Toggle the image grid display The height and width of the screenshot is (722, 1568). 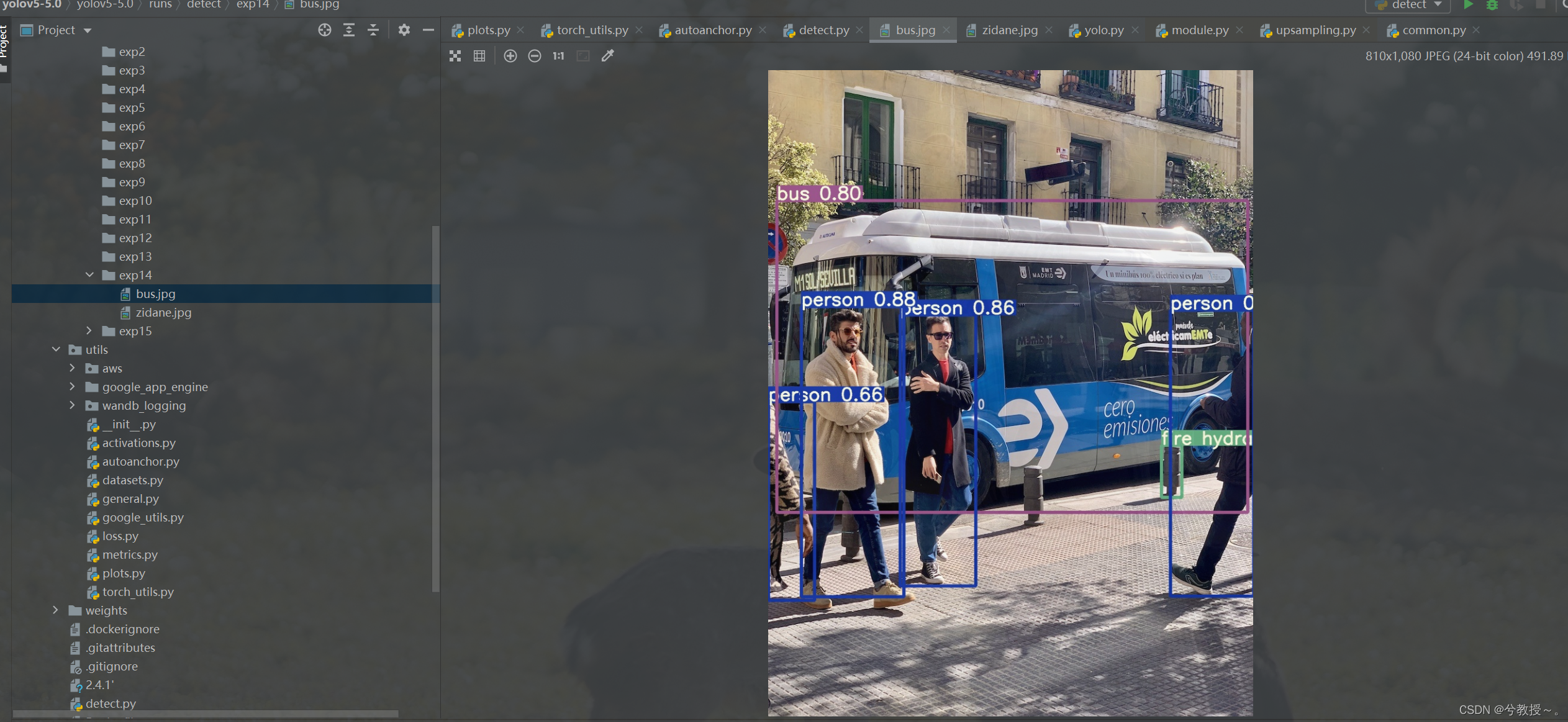tap(479, 56)
